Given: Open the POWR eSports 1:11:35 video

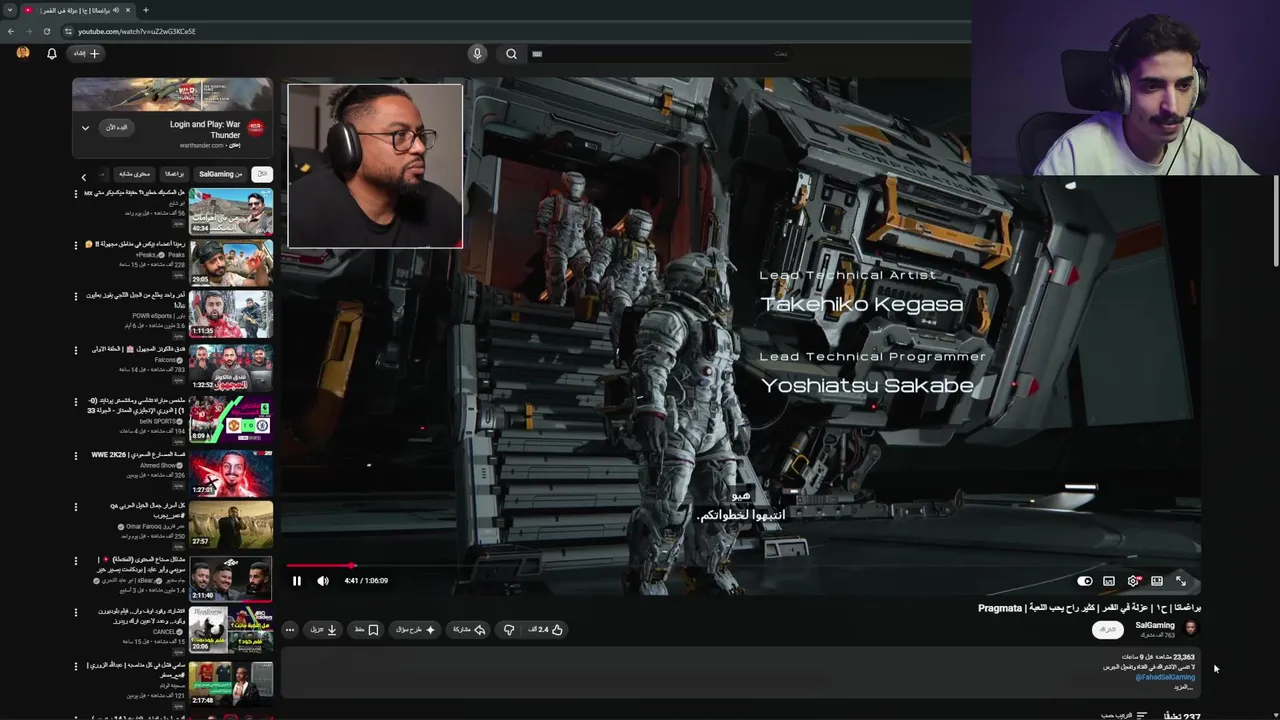Looking at the screenshot, I should [x=231, y=315].
